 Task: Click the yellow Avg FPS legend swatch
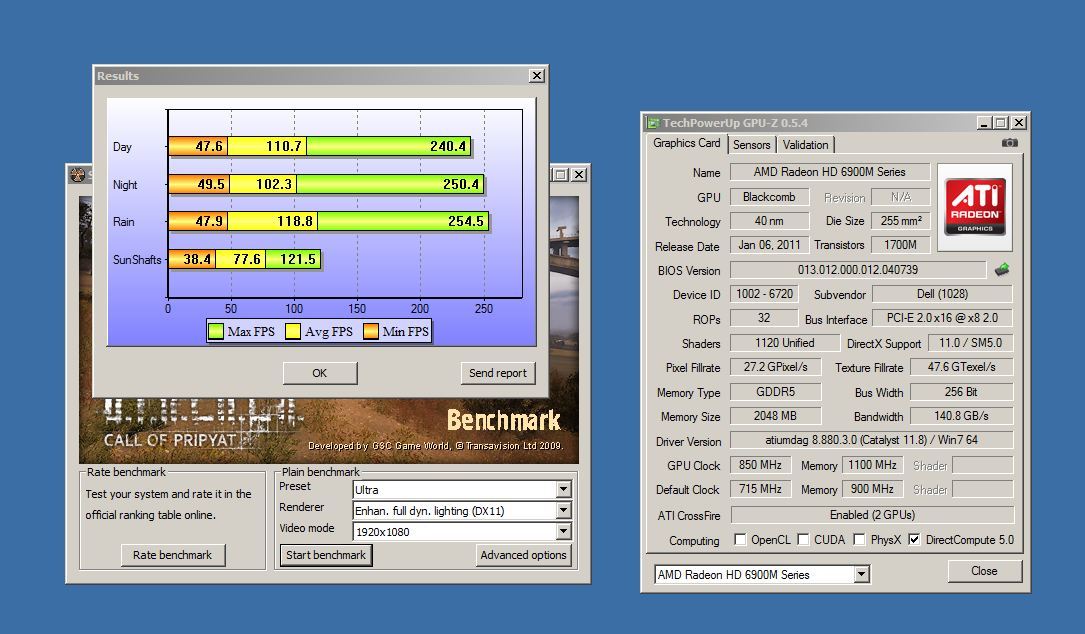[x=293, y=332]
